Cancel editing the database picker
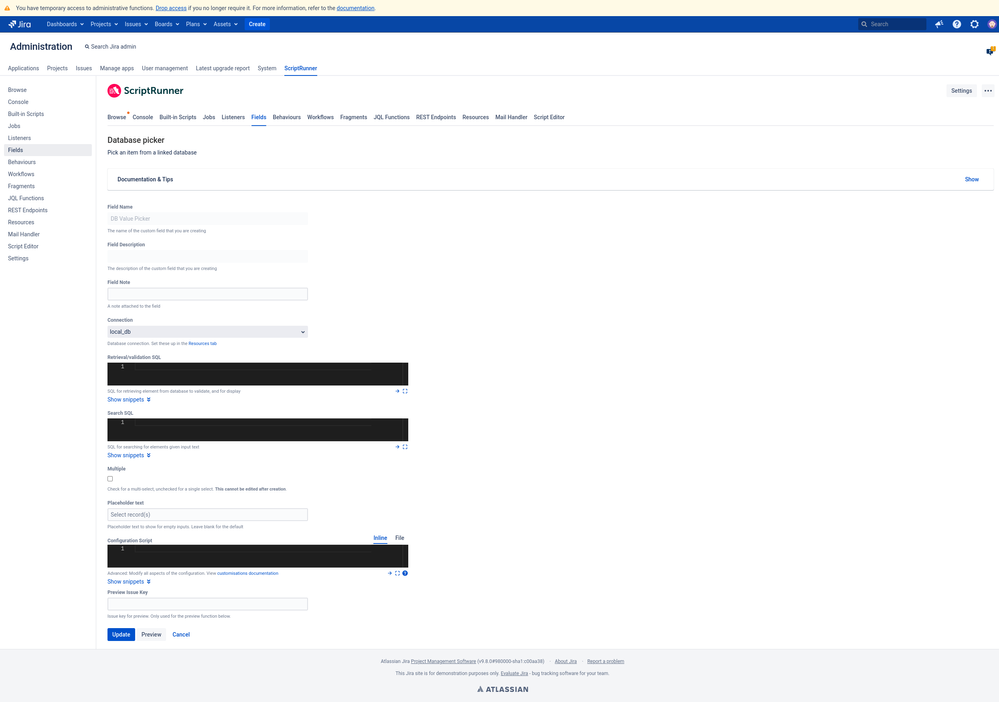This screenshot has width=999, height=702. tap(181, 634)
